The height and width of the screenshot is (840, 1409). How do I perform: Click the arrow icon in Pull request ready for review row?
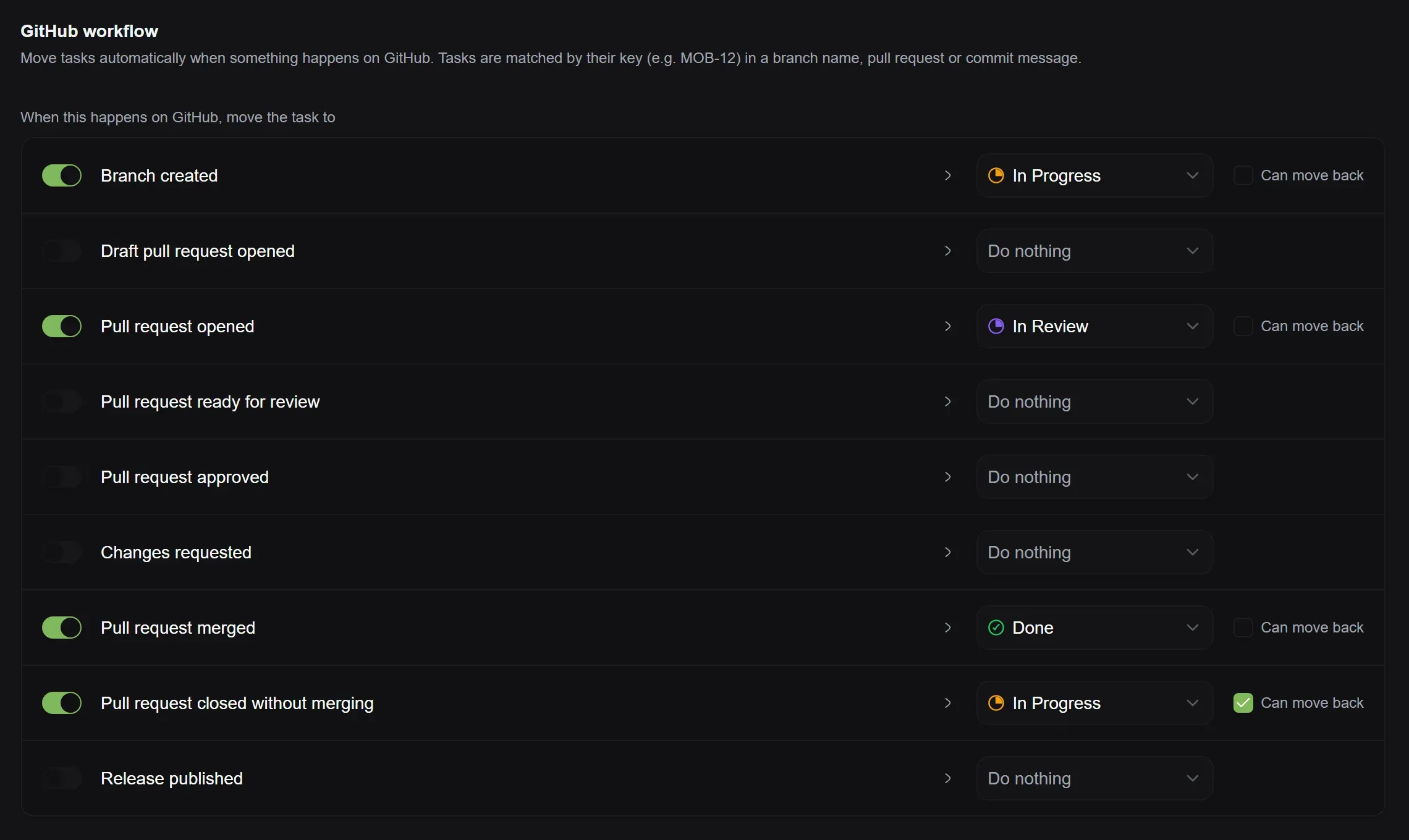point(948,401)
